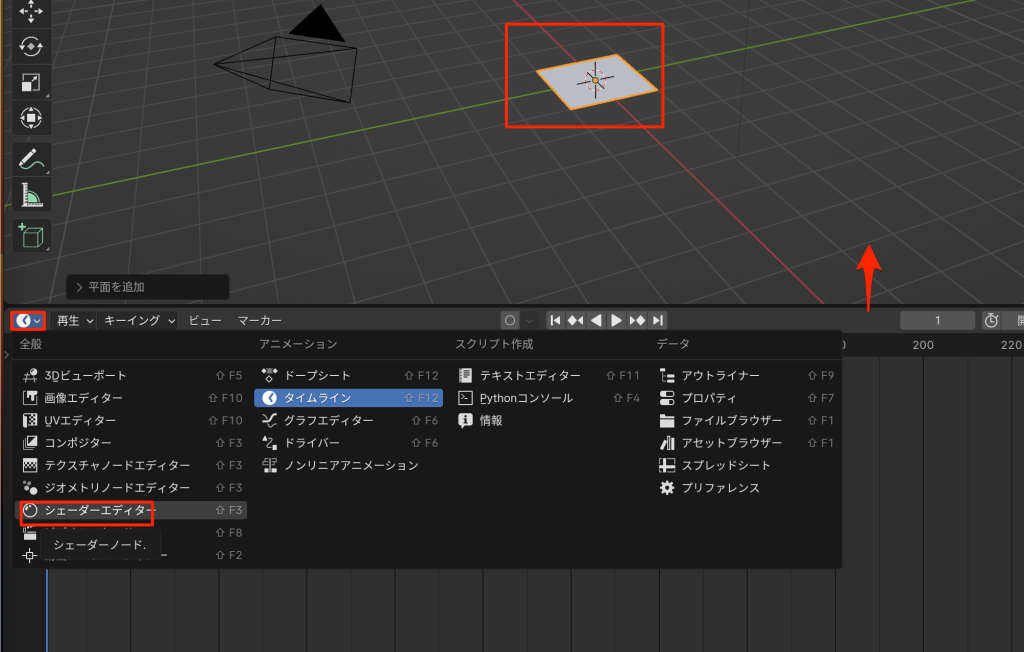Select the Rotate tool
The height and width of the screenshot is (652, 1024).
(31, 46)
